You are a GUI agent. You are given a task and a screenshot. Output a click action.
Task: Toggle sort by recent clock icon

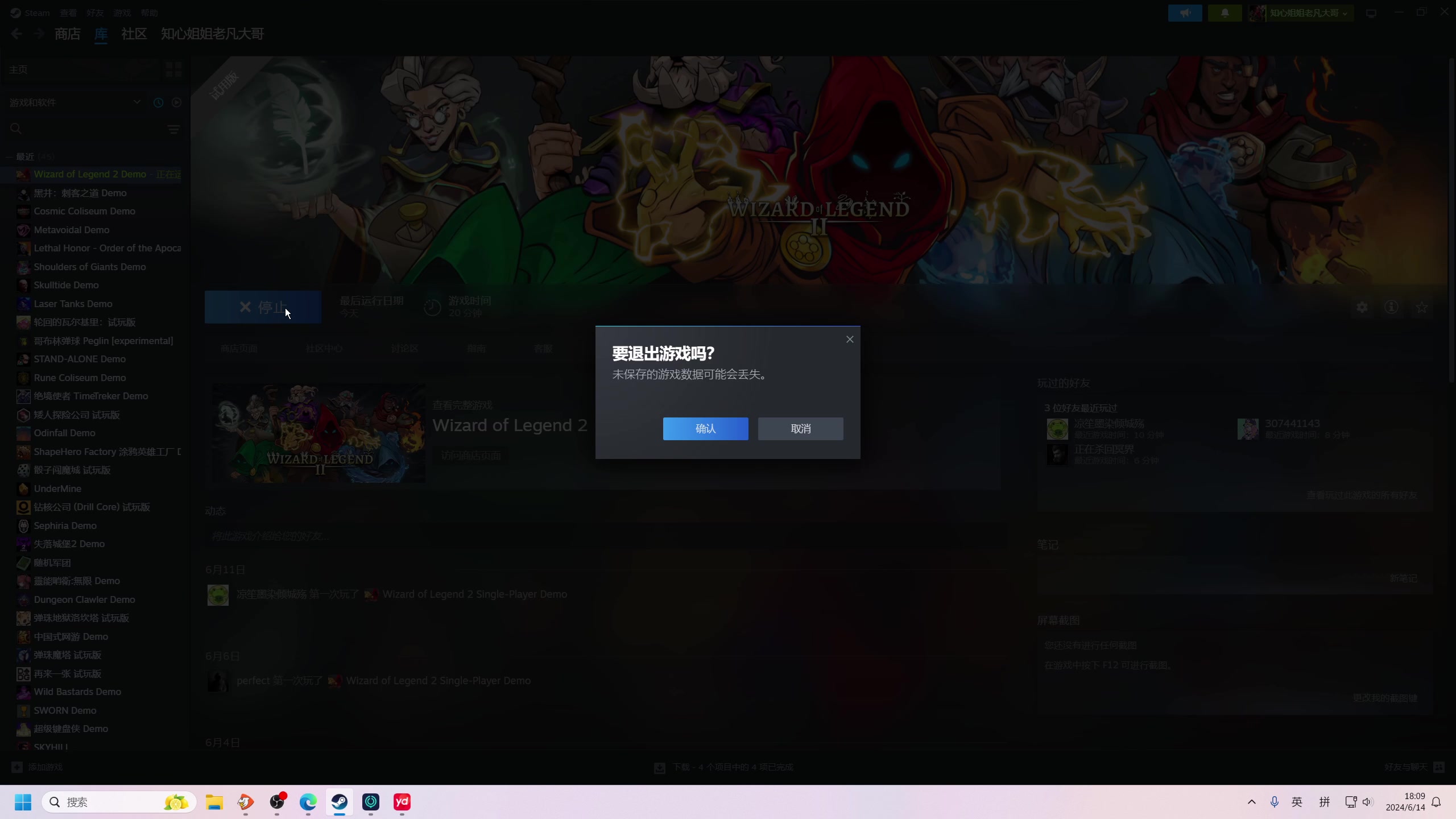point(158,102)
